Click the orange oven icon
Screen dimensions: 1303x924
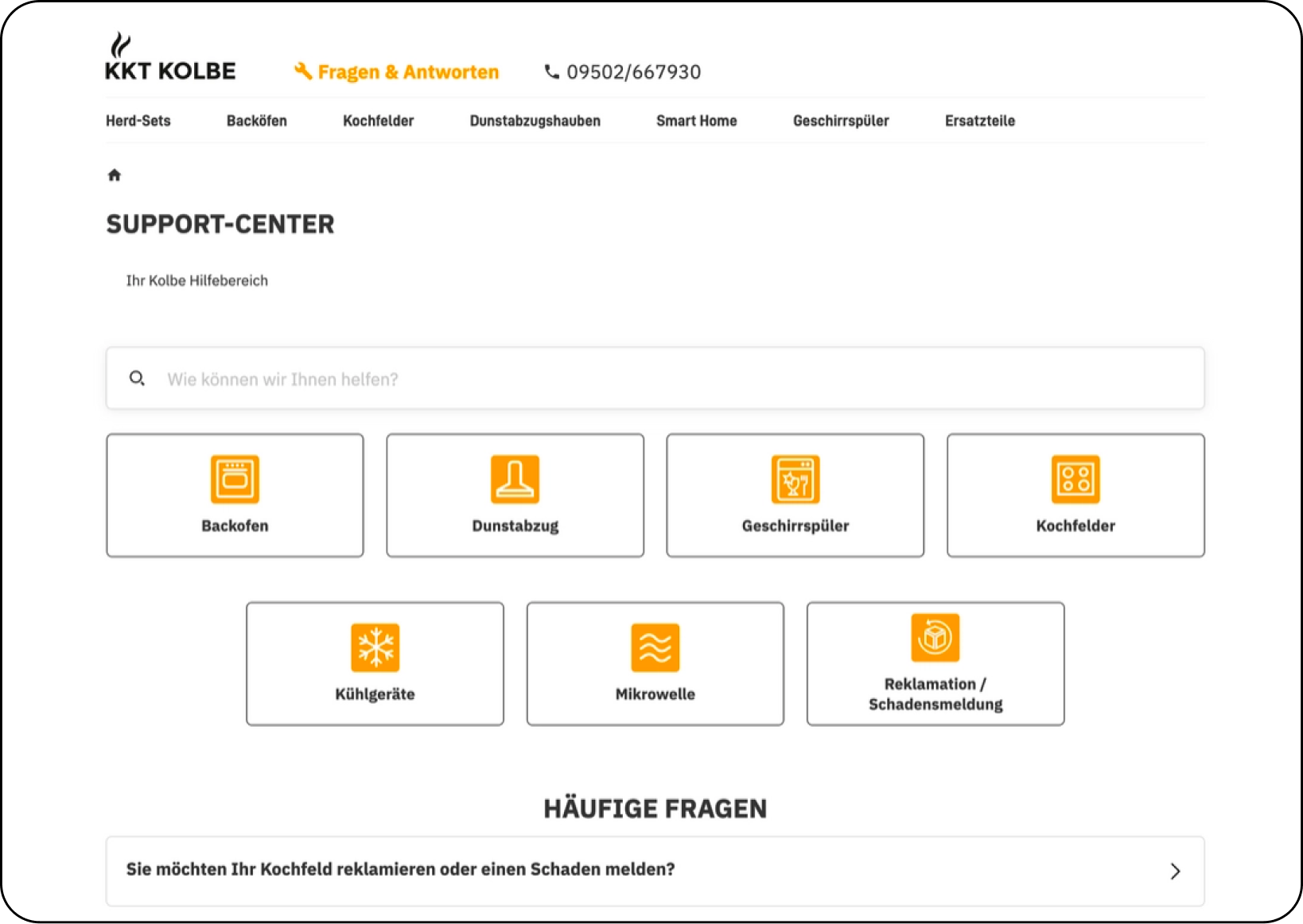[x=235, y=479]
